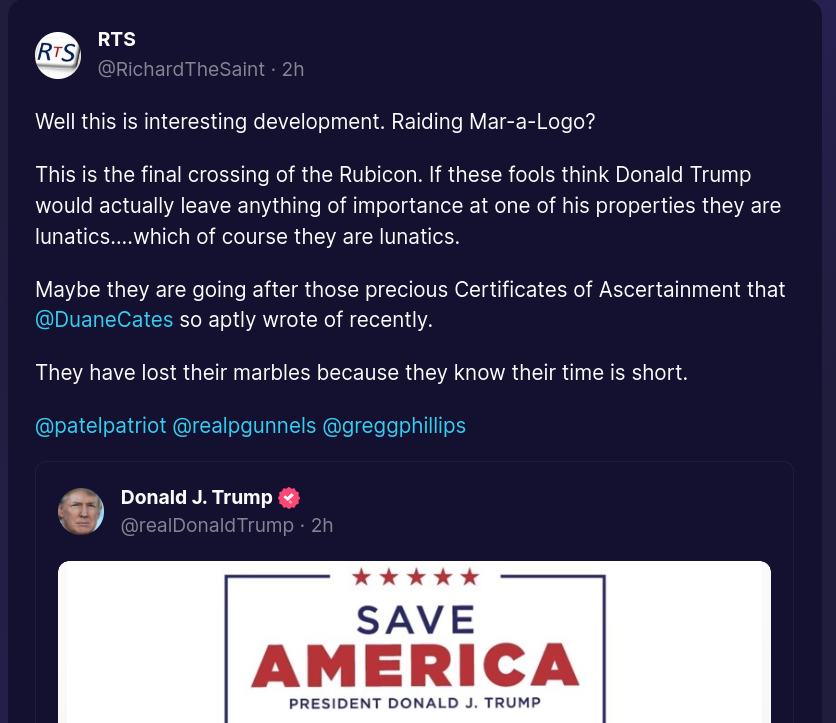This screenshot has width=836, height=723.
Task: Open Donald J. Trump's profile picture
Action: (81, 511)
